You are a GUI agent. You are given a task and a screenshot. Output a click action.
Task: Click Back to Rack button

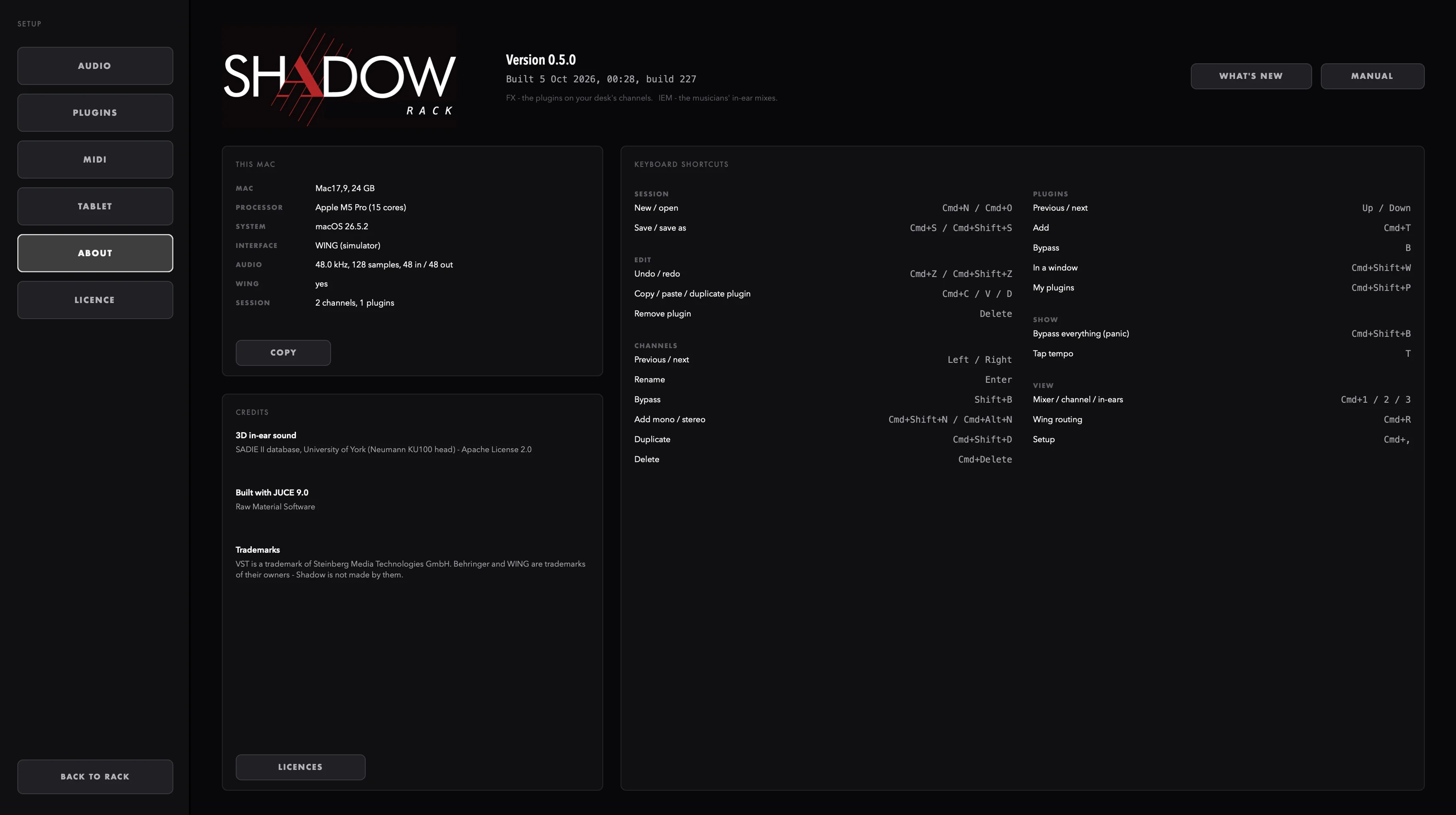tap(95, 776)
